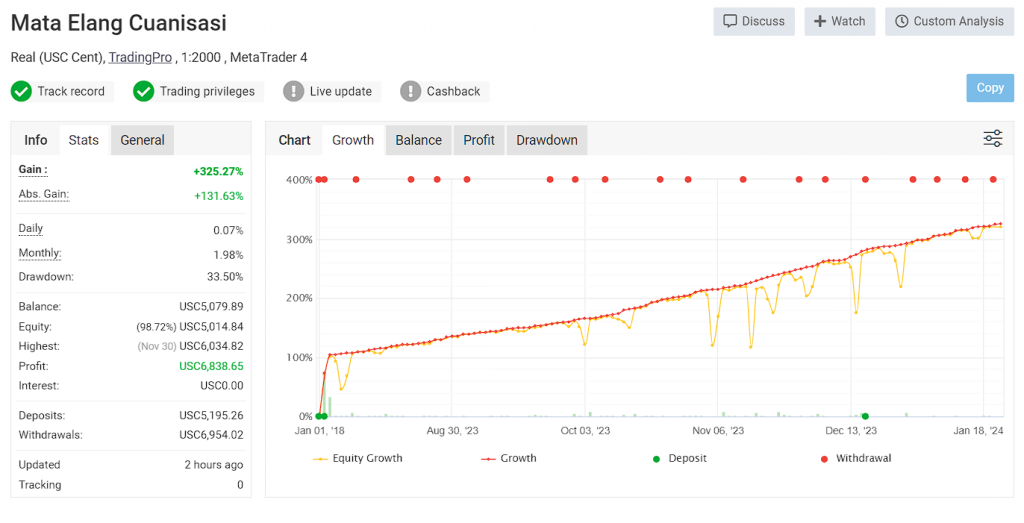Switch to the Drawdown chart tab
1024x523 pixels.
click(x=546, y=140)
